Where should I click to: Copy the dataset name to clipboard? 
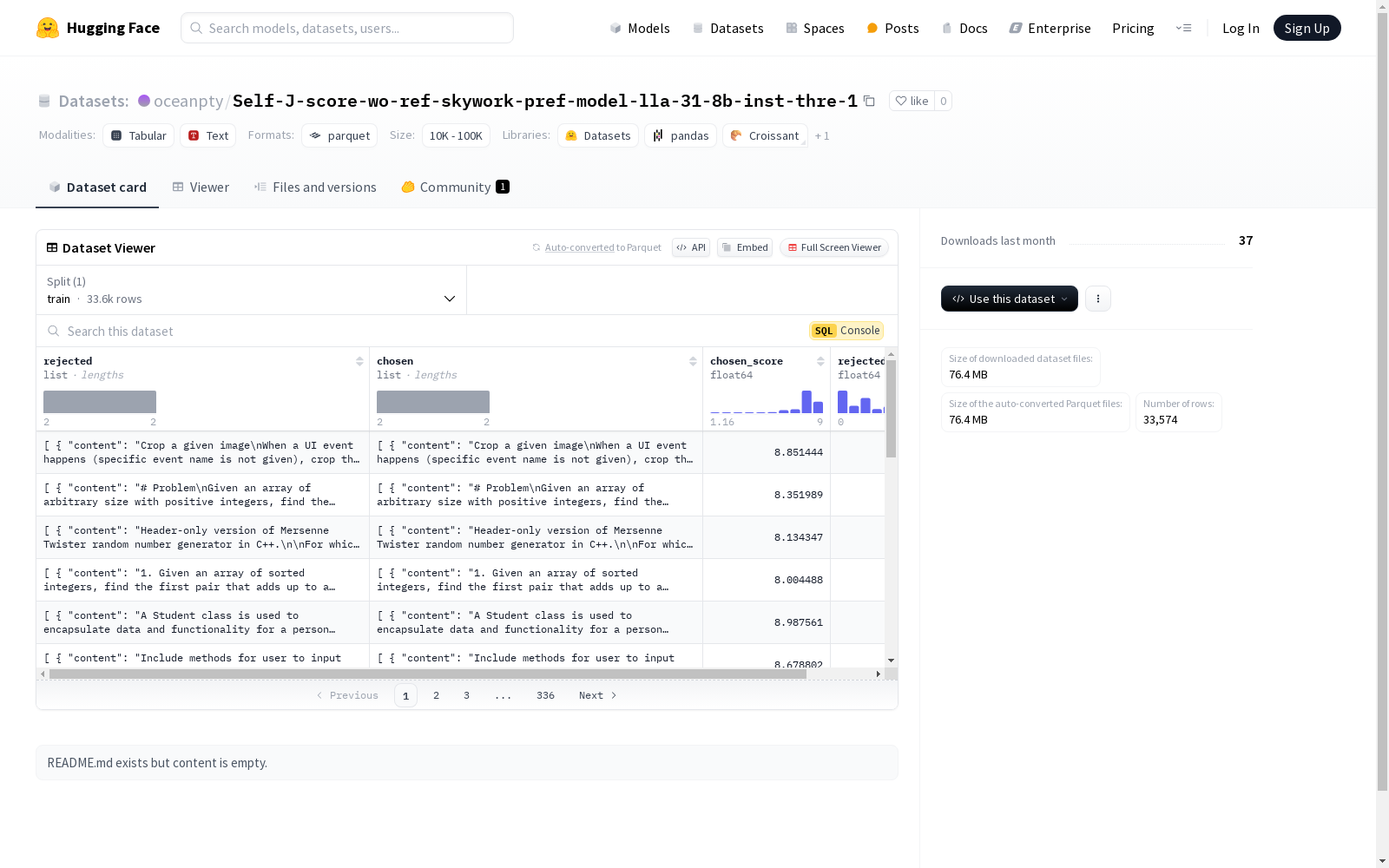(869, 101)
